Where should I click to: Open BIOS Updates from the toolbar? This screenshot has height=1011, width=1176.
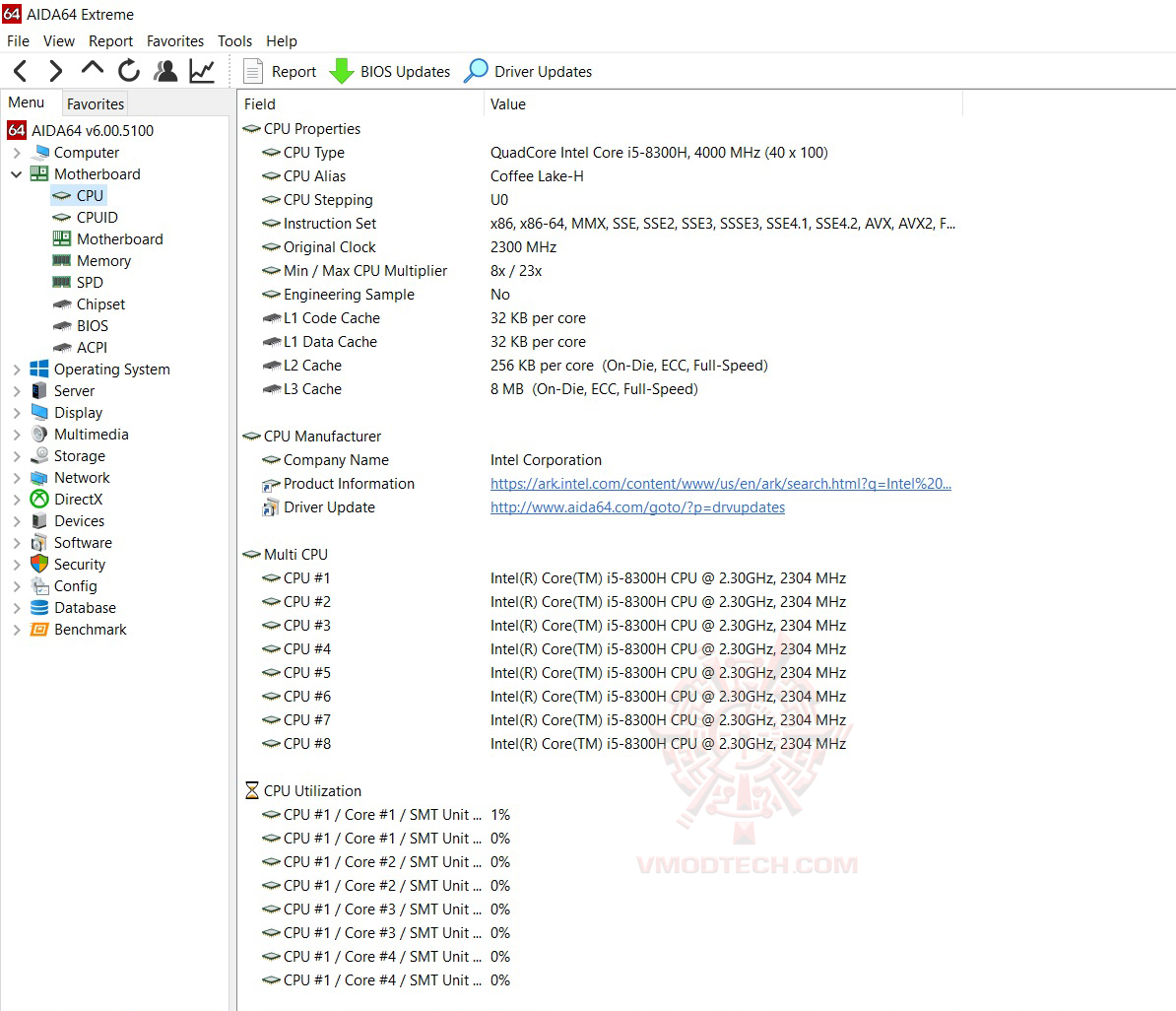[390, 71]
